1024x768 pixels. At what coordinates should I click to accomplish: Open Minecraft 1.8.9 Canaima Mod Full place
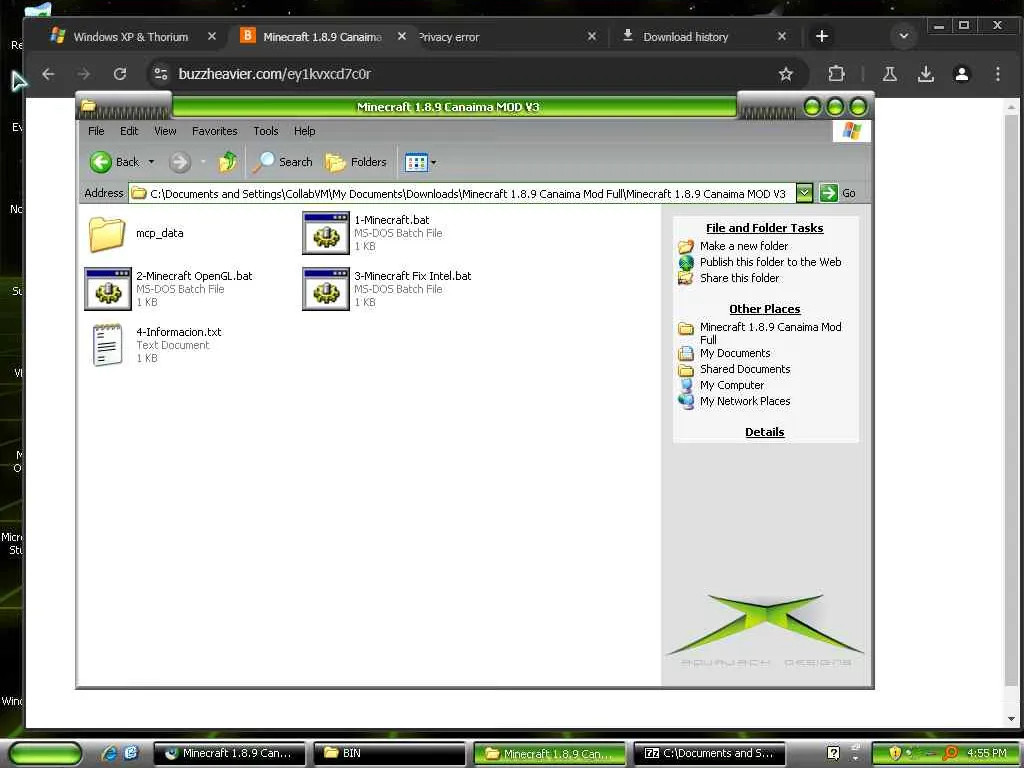pos(771,333)
